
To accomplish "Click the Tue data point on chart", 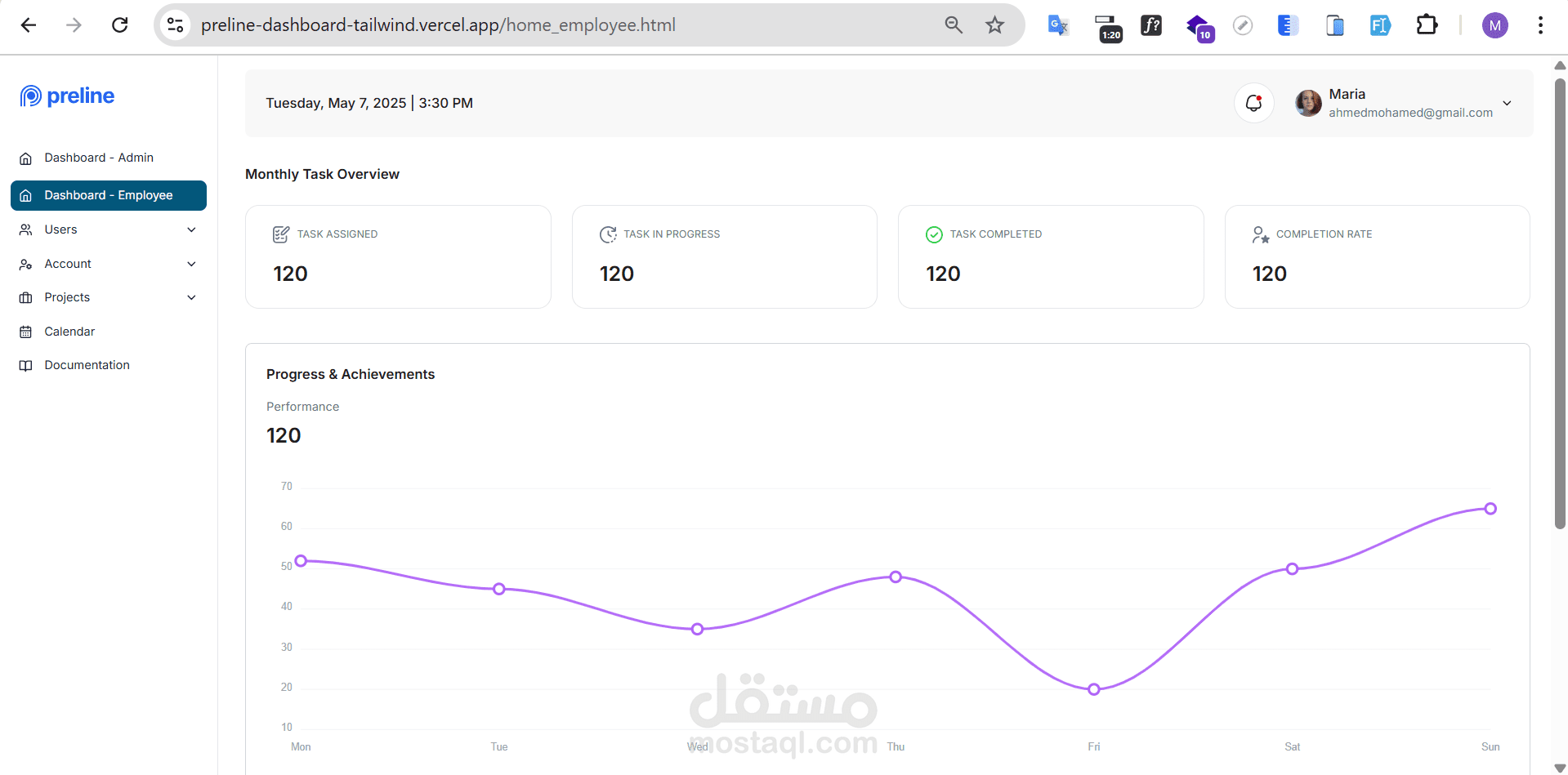I will [499, 589].
